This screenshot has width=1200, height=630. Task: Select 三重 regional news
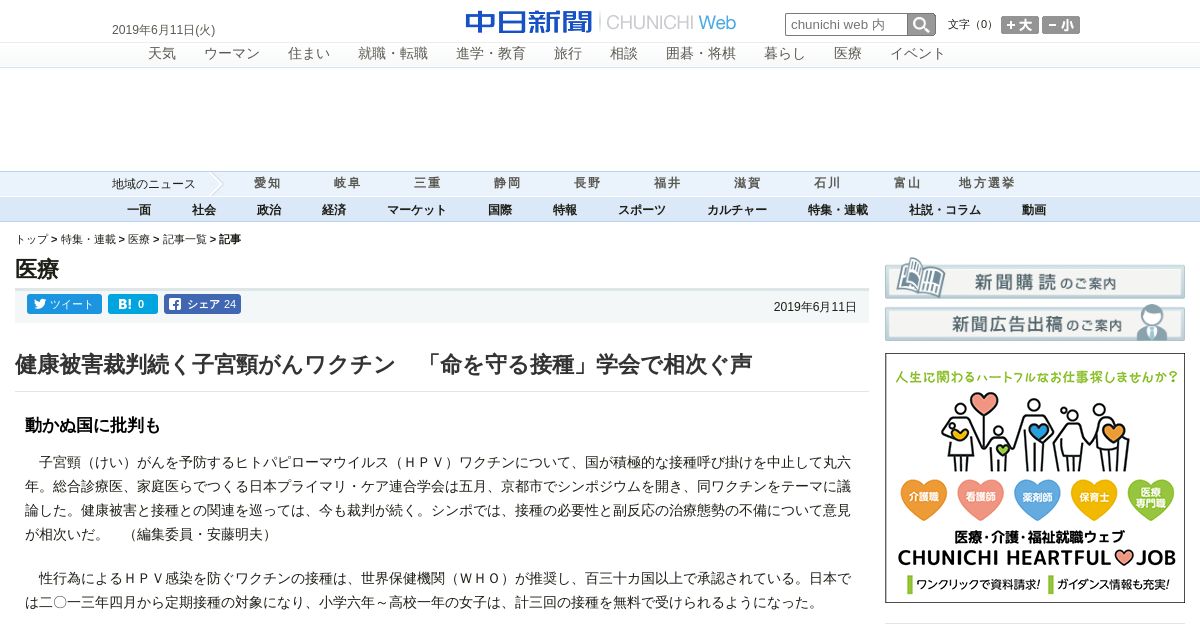pyautogui.click(x=427, y=183)
